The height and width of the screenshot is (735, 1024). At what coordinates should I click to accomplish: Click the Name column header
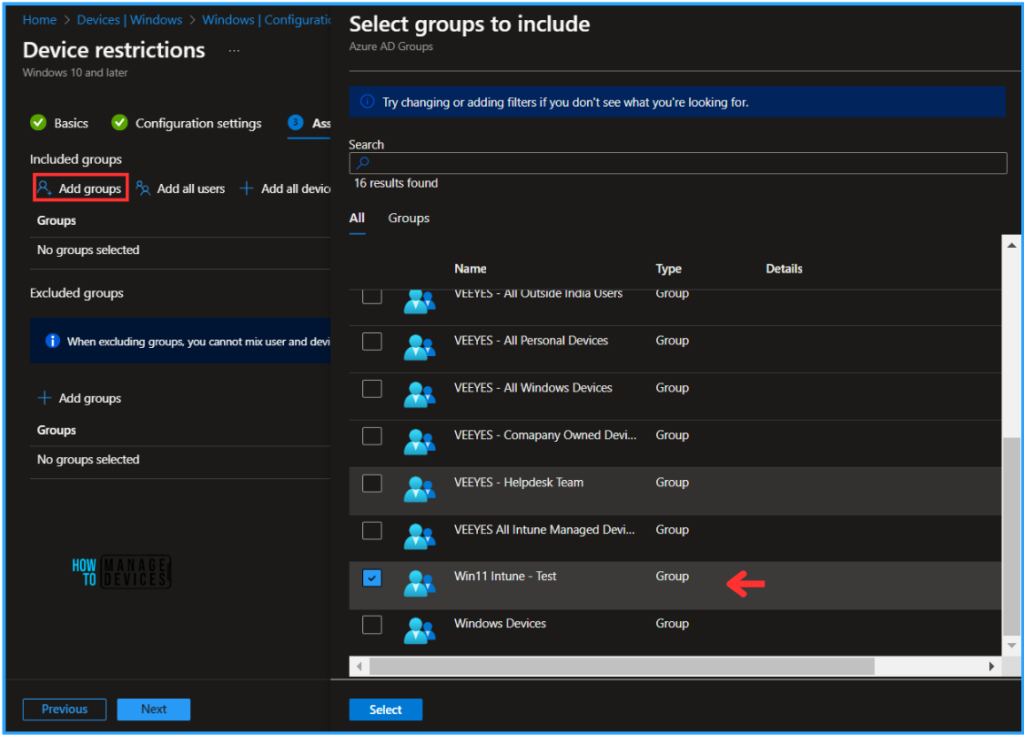pyautogui.click(x=470, y=269)
